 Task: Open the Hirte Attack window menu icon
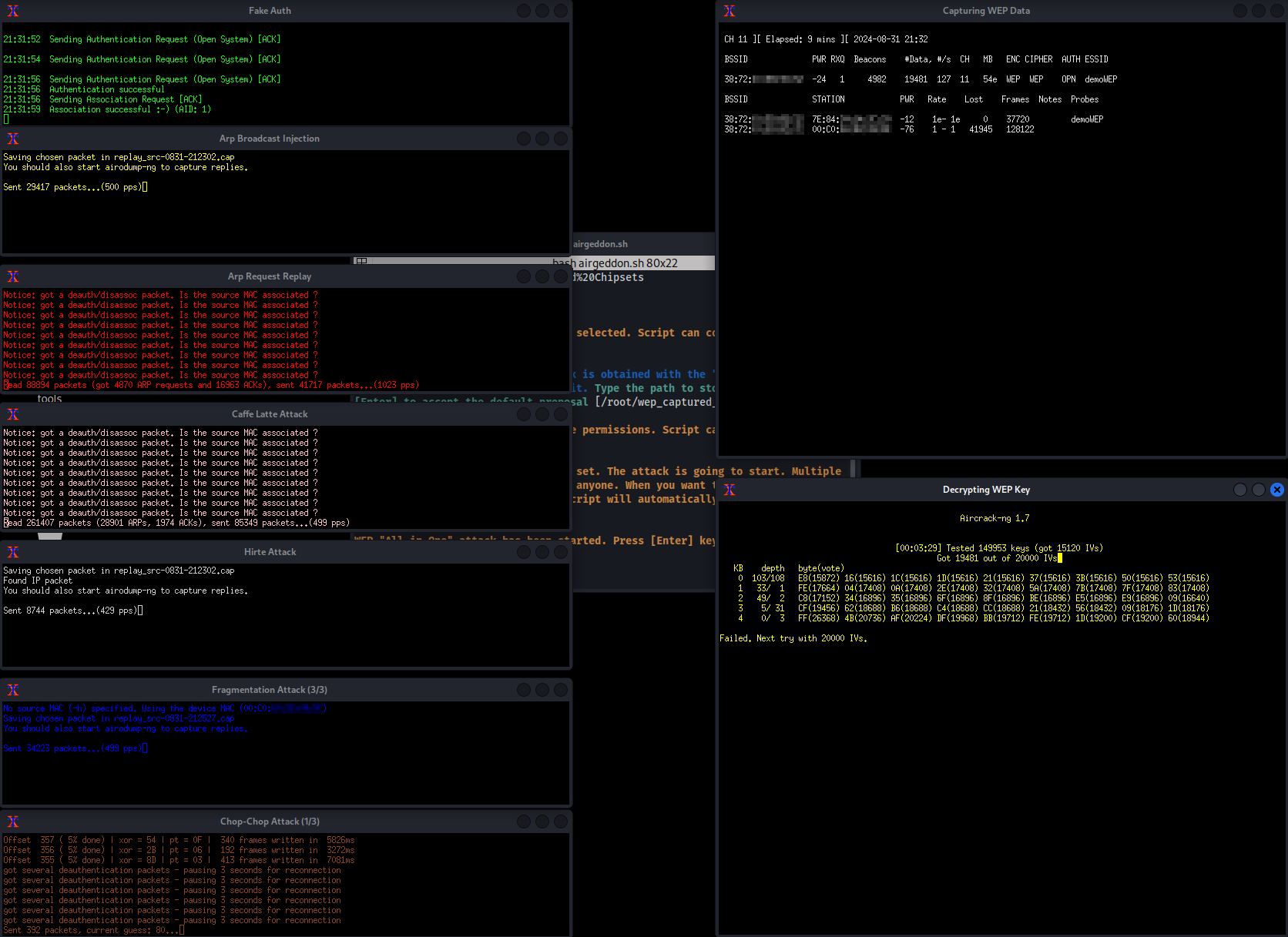(x=13, y=552)
